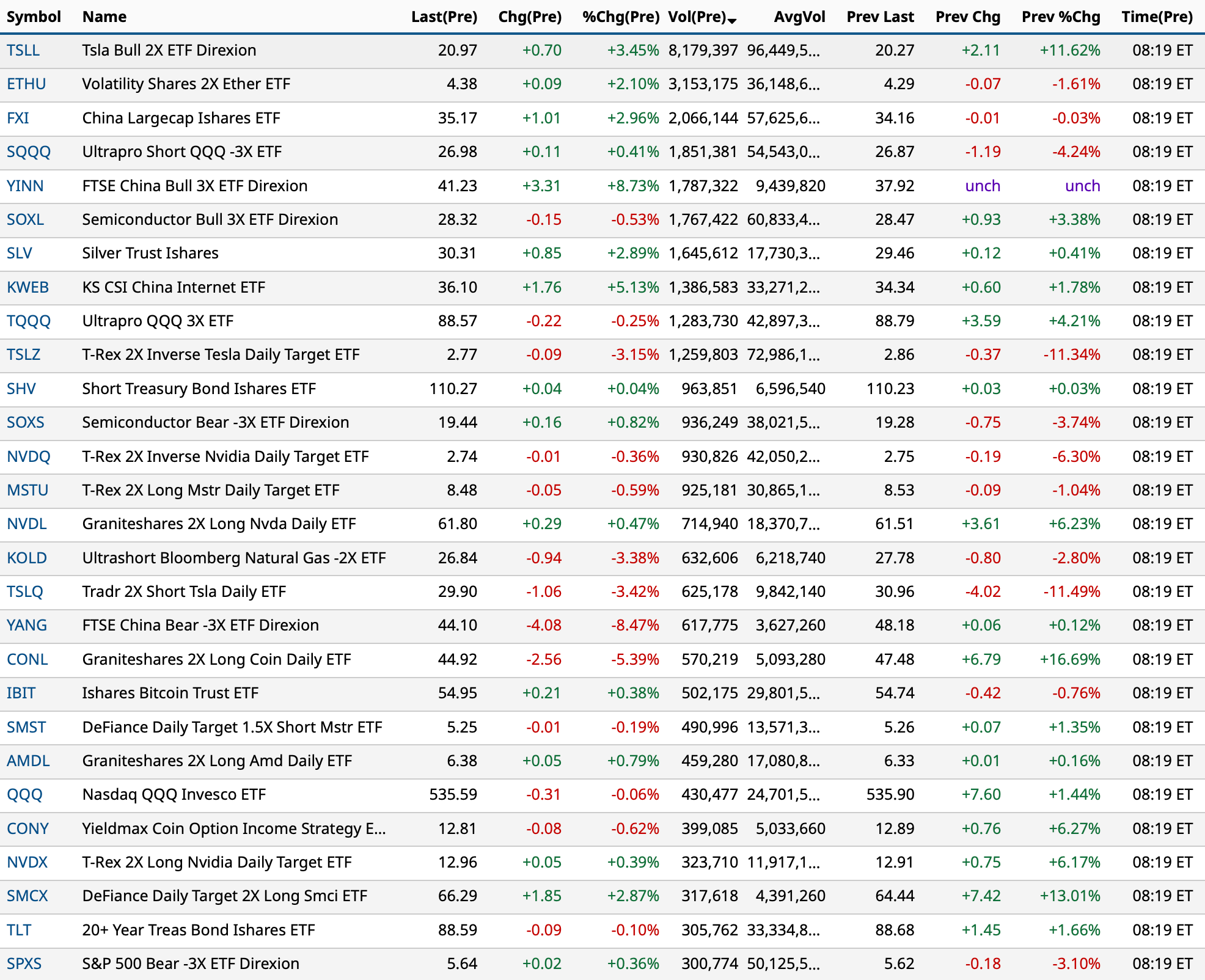Click the Prev %Chg column header

(1060, 17)
